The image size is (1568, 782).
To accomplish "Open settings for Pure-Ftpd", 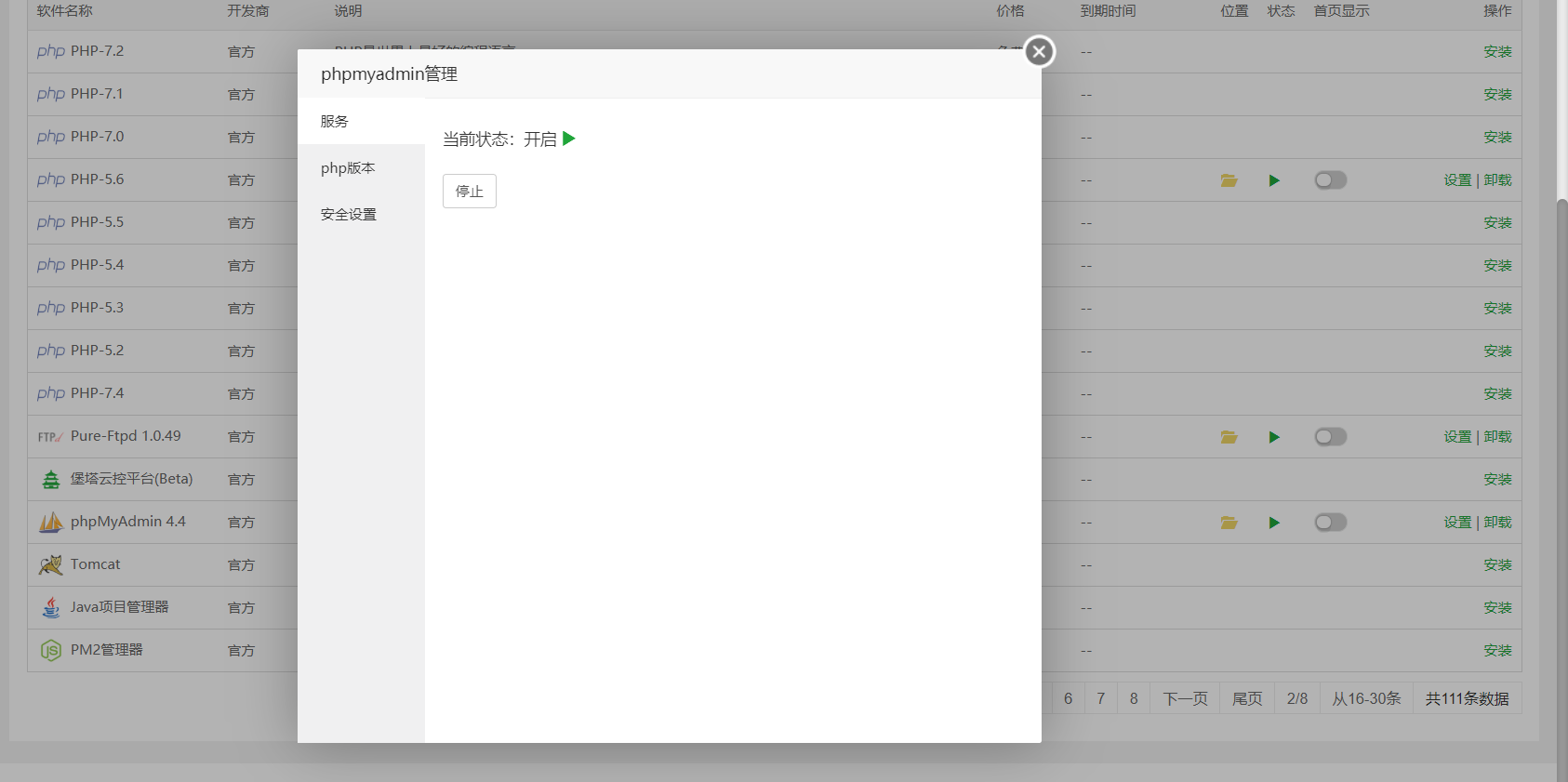I will tap(1457, 437).
